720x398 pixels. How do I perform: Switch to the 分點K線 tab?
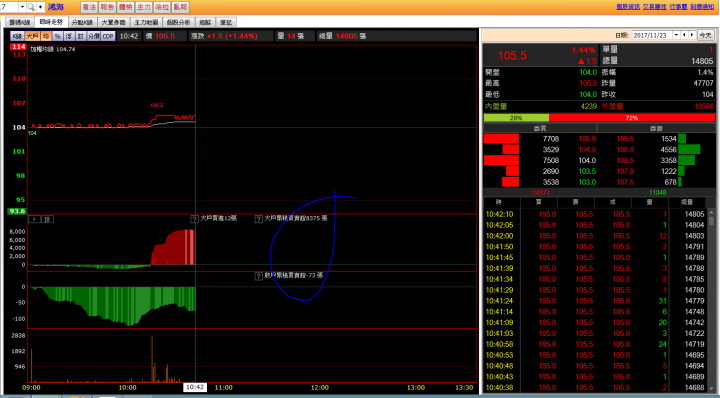[x=83, y=22]
